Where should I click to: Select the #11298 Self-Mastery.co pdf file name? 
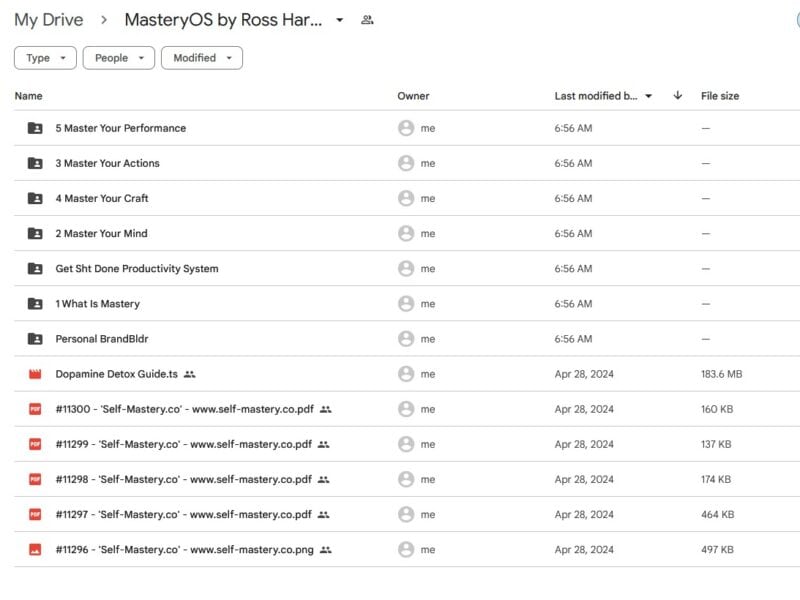click(184, 480)
